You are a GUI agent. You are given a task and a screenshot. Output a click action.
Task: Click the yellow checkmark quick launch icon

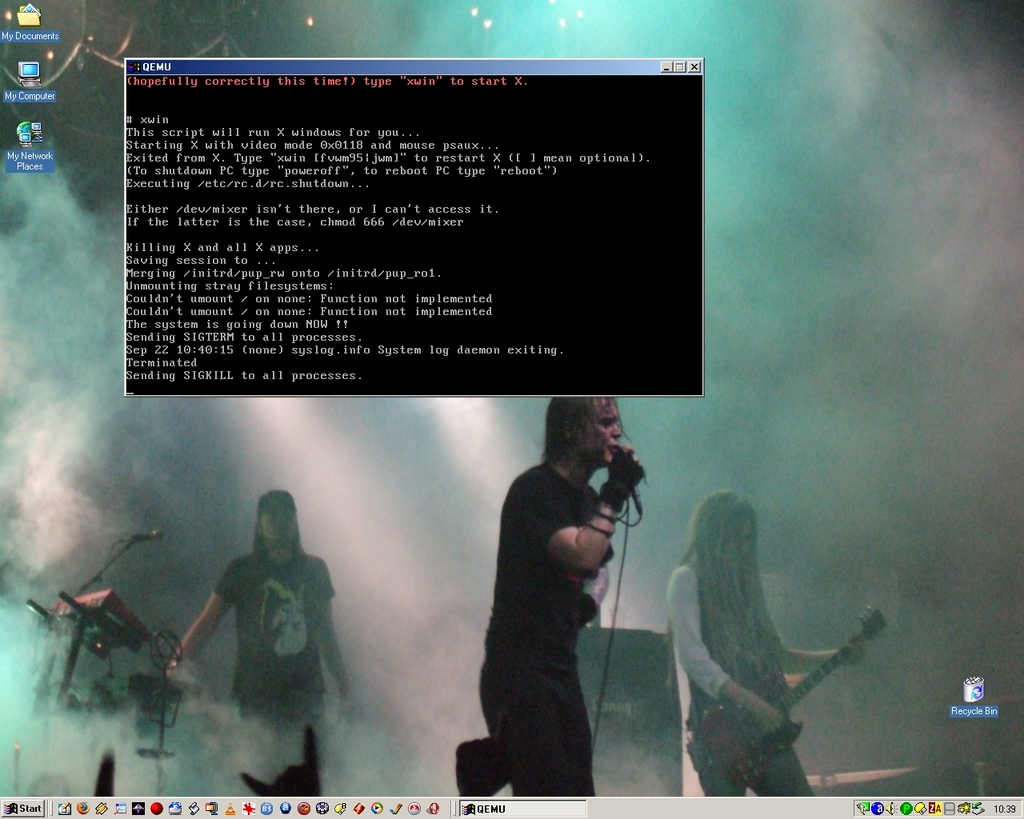point(396,809)
